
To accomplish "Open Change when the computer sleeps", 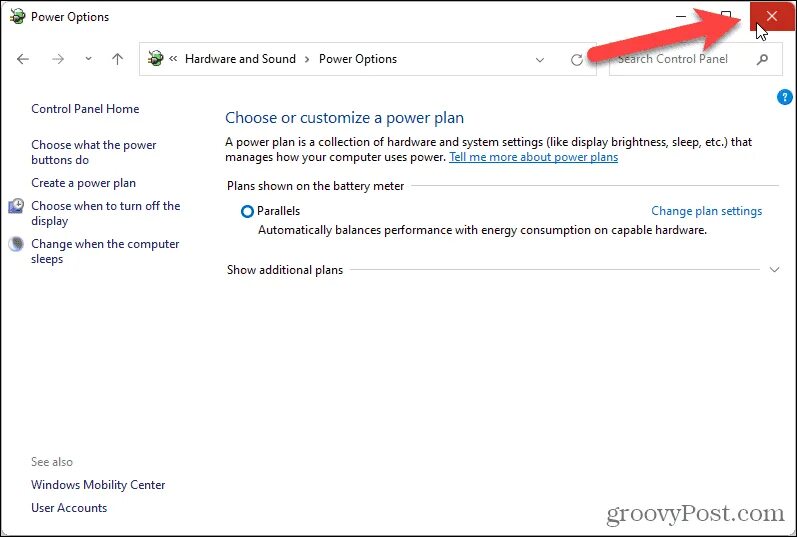I will point(105,251).
